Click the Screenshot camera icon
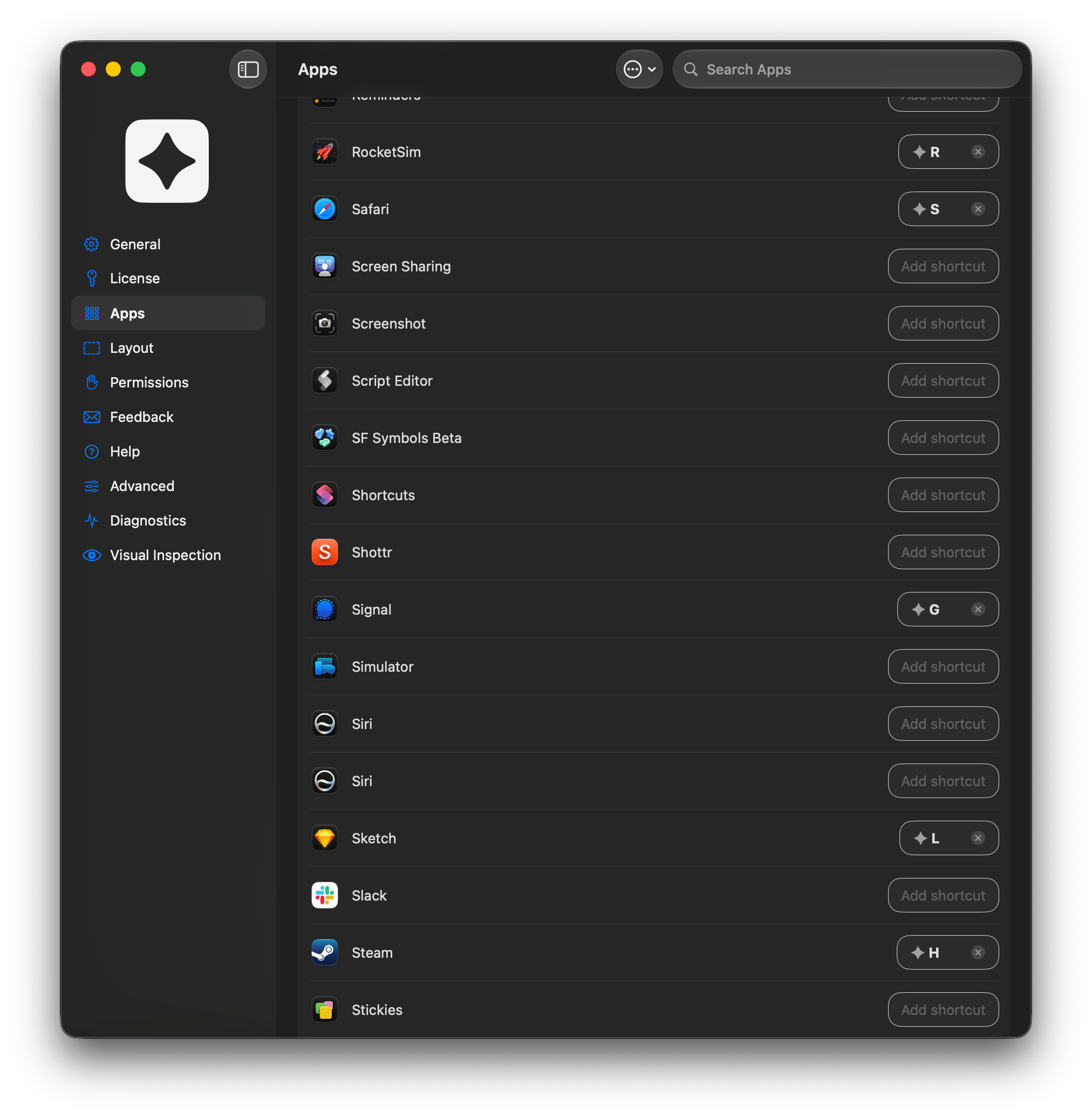This screenshot has height=1118, width=1092. pos(325,324)
